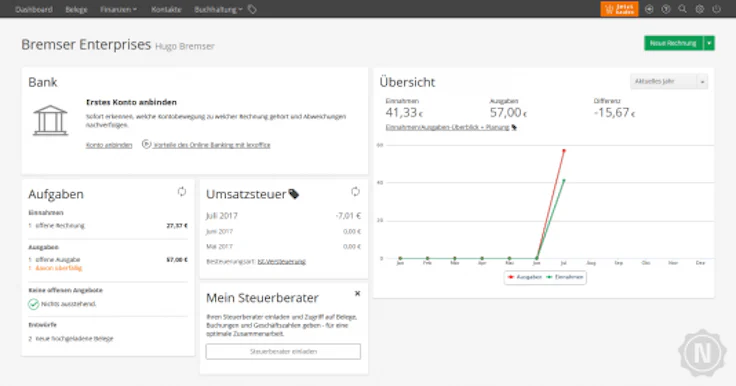The height and width of the screenshot is (386, 736).
Task: Click the tag icon in top navigation
Action: [252, 9]
